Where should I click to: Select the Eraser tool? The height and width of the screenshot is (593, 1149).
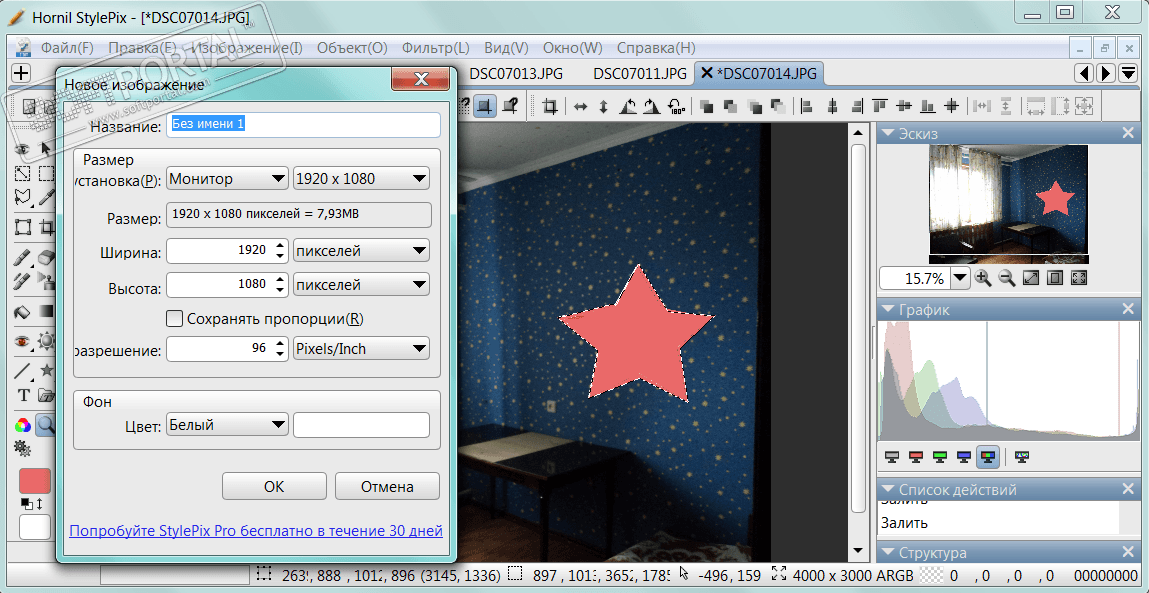click(46, 258)
